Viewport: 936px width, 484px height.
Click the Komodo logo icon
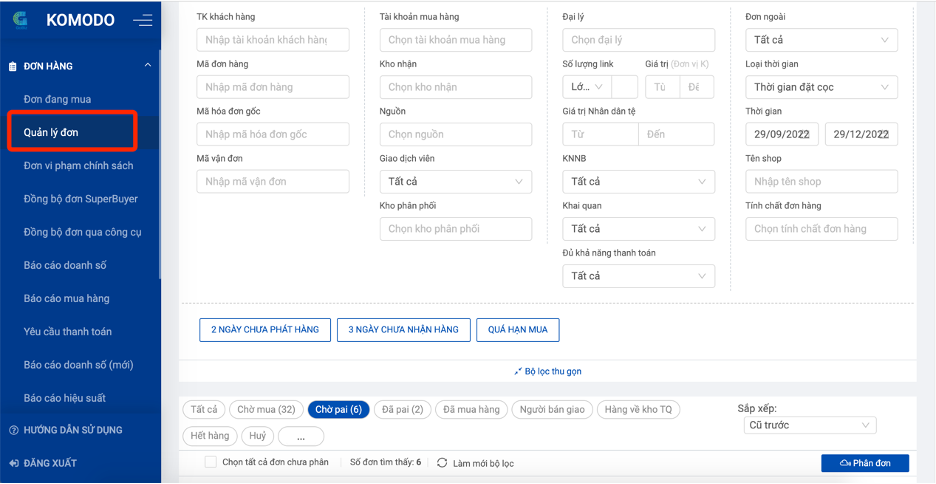(21, 20)
